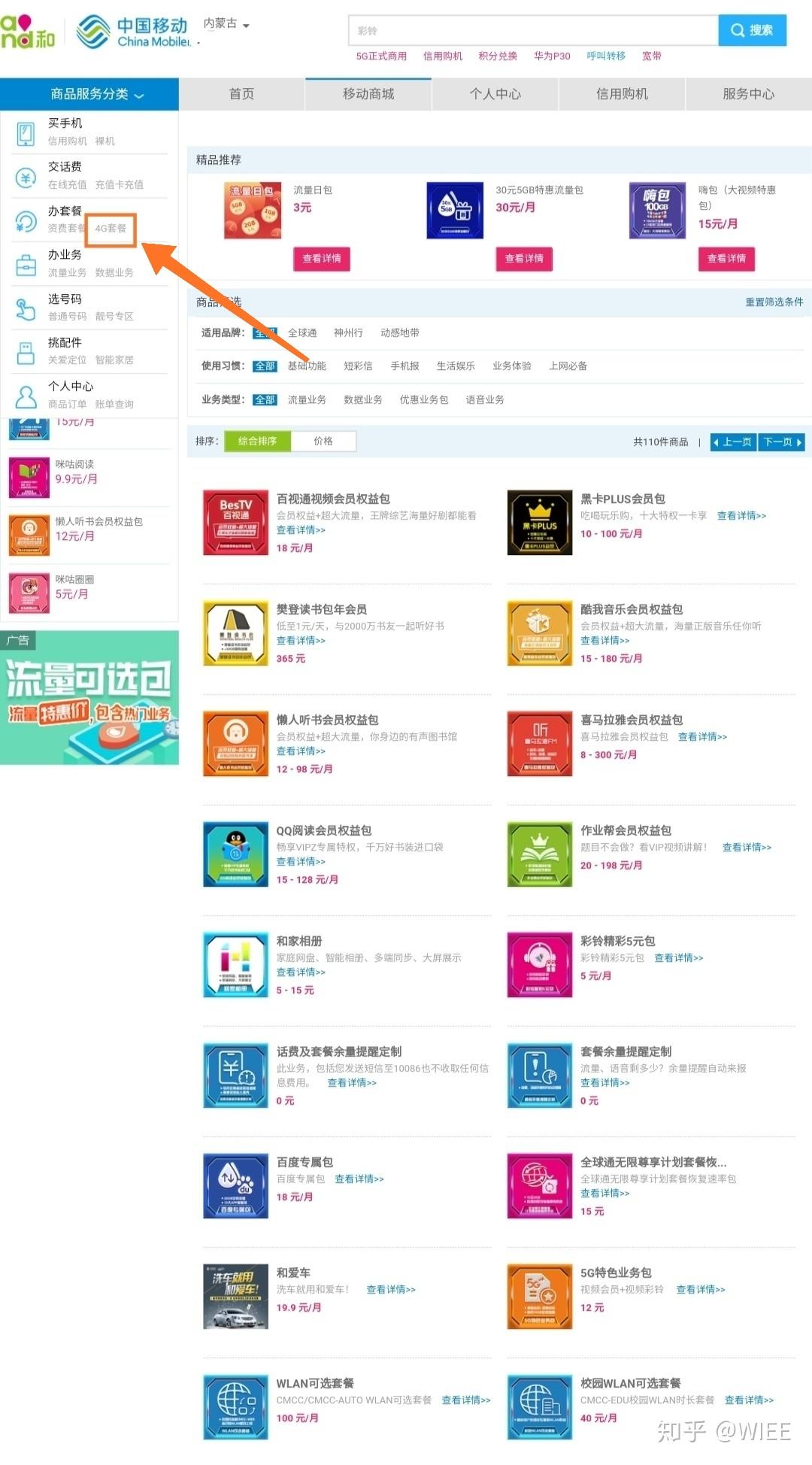Open the 移动商城 tab

(x=368, y=94)
